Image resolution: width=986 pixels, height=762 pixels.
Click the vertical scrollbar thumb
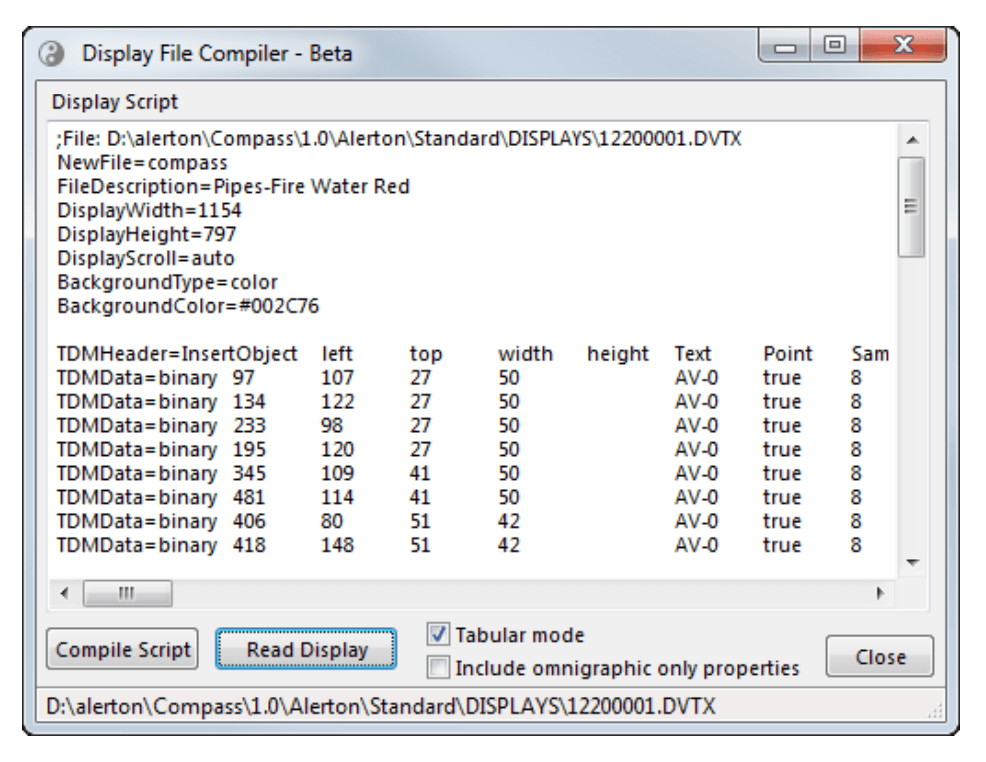tap(910, 206)
